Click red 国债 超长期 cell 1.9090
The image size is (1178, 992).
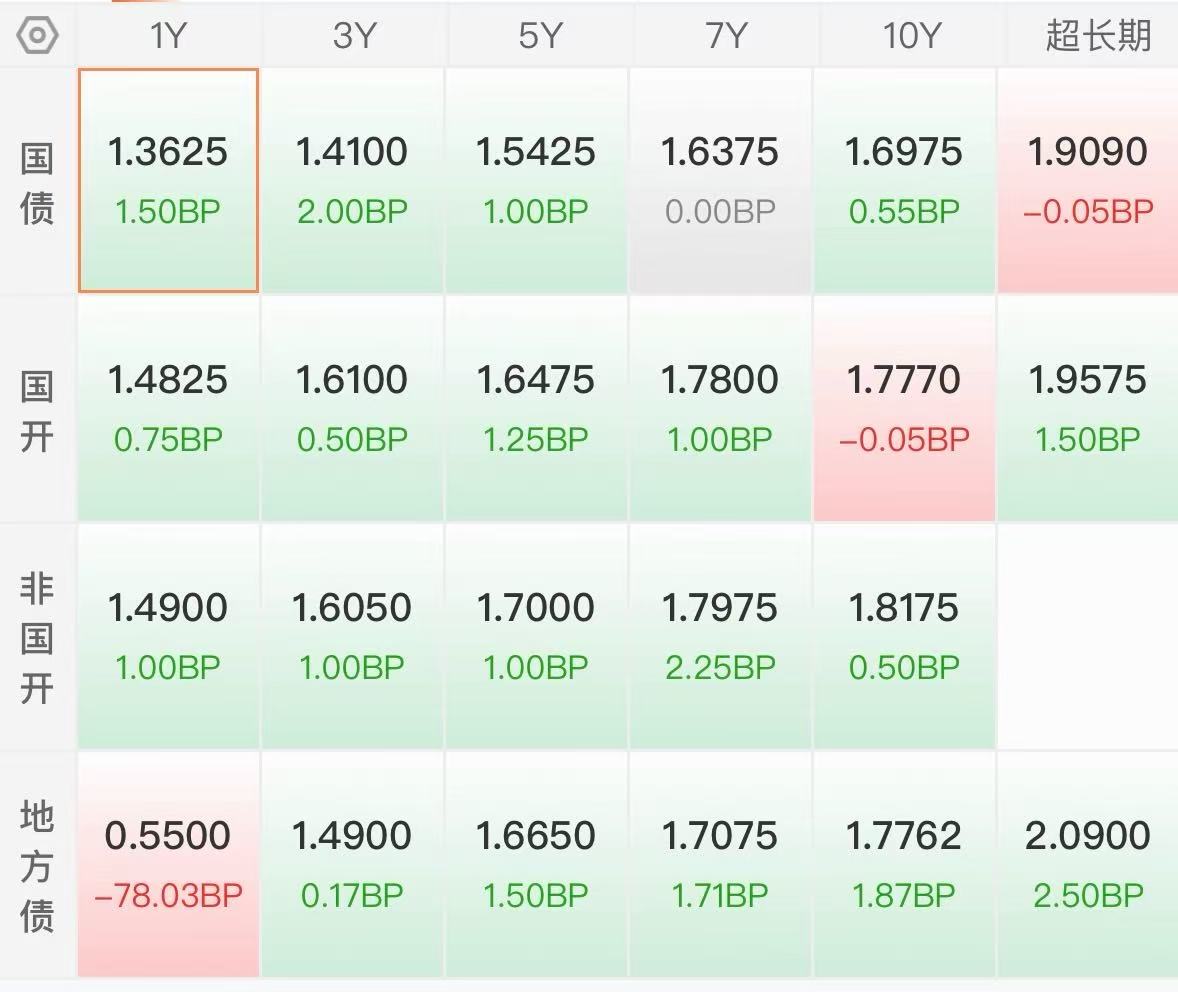point(1088,180)
